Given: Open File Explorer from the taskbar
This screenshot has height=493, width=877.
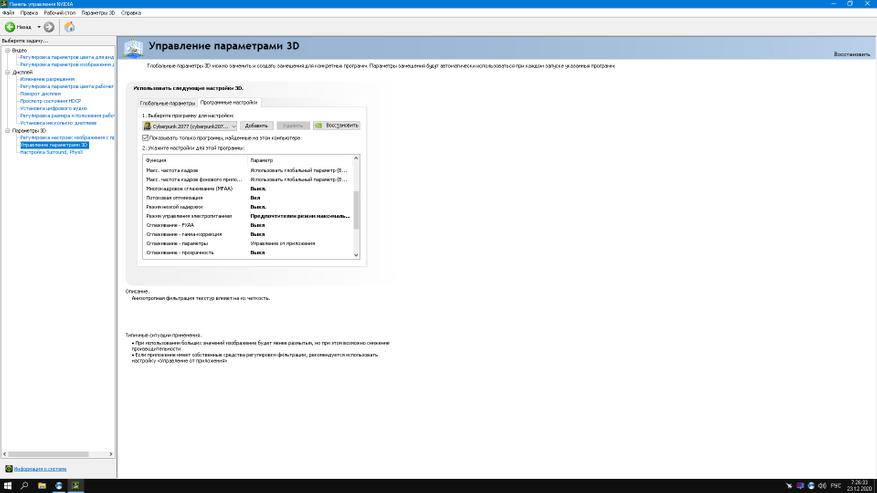Looking at the screenshot, I should pyautogui.click(x=42, y=485).
